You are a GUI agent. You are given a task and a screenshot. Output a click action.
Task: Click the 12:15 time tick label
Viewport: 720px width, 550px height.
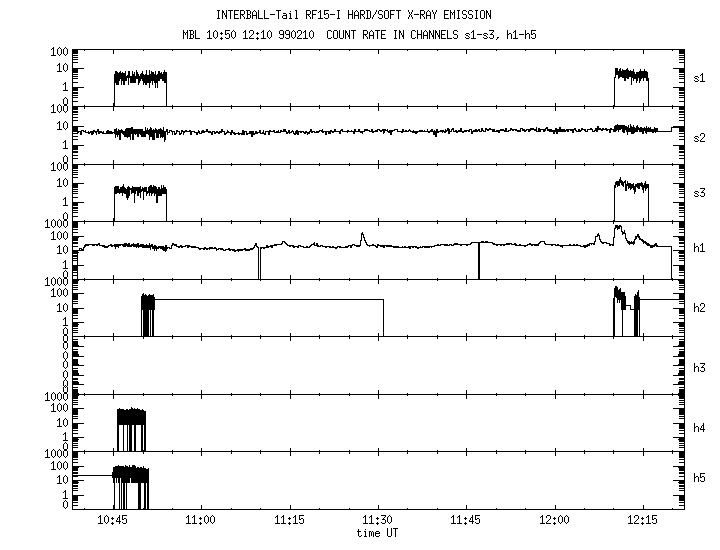[642, 522]
